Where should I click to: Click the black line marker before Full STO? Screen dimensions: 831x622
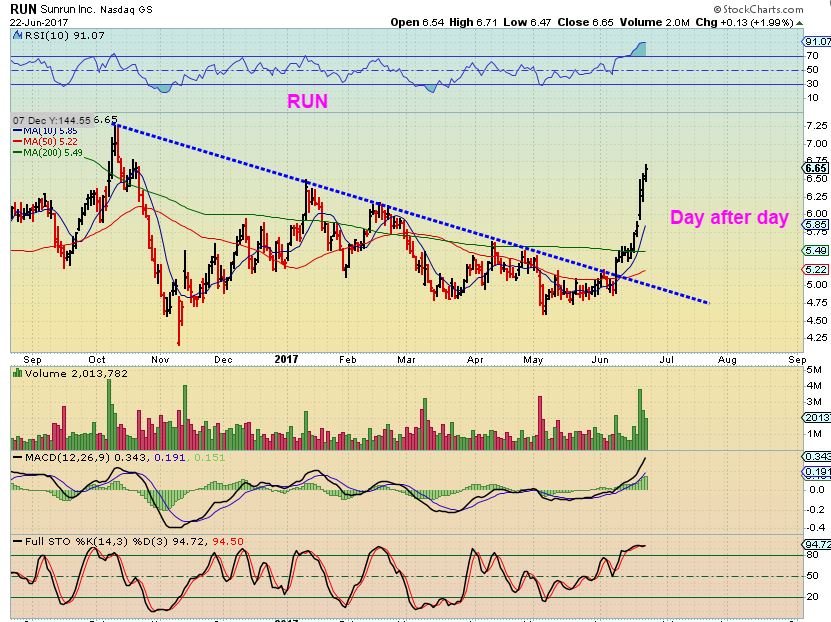click(17, 541)
